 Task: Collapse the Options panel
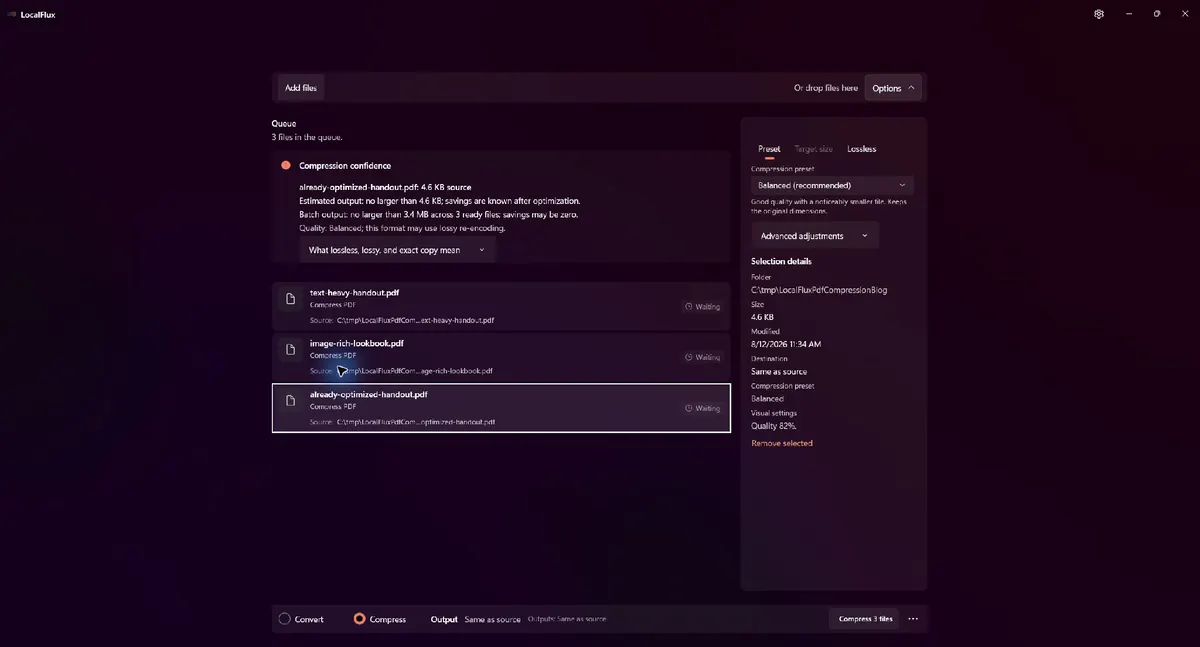click(x=893, y=88)
